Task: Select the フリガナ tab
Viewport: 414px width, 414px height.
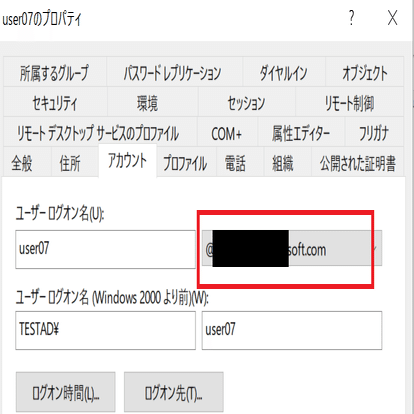Action: pyautogui.click(x=374, y=132)
